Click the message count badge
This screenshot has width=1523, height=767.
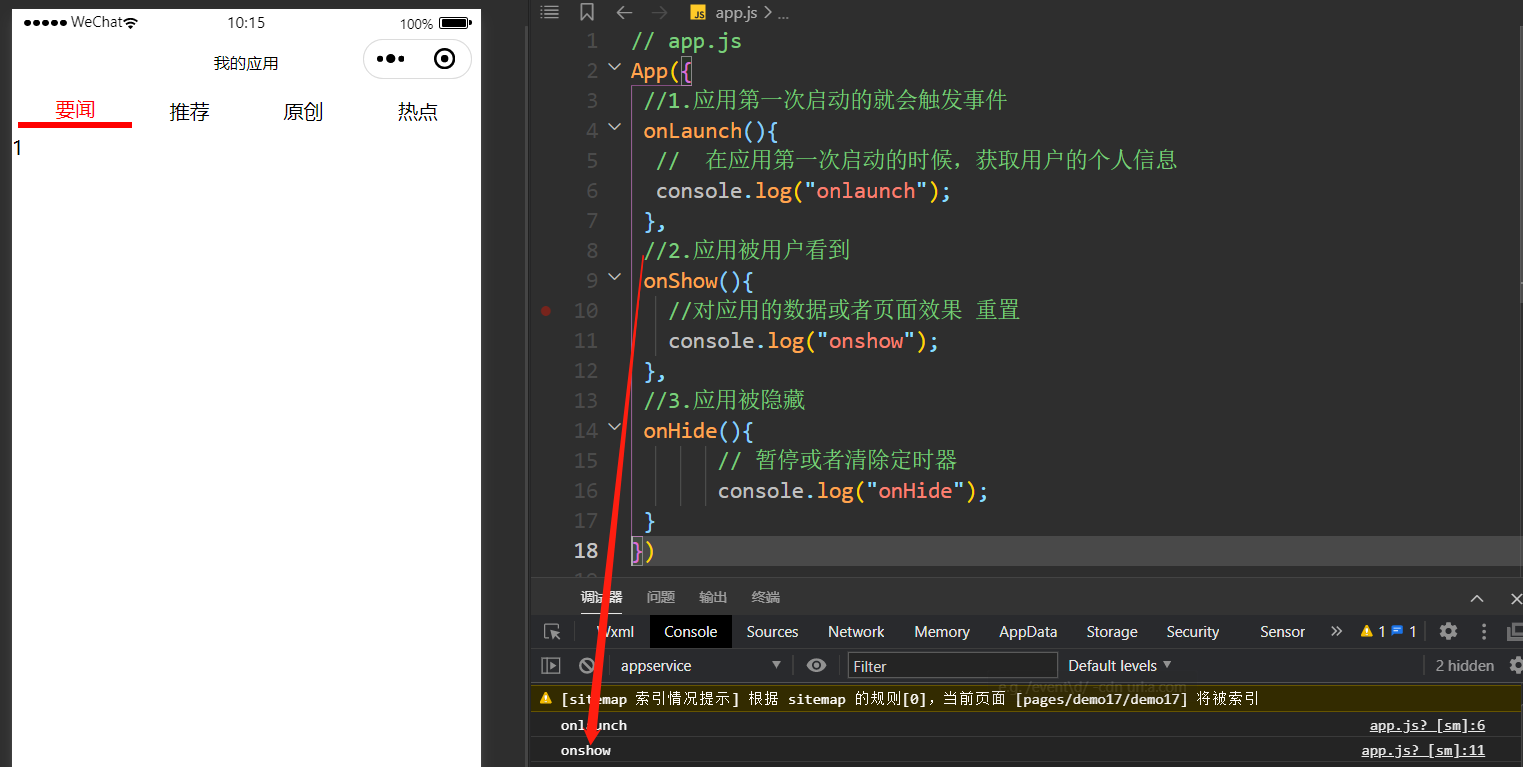coord(1403,632)
